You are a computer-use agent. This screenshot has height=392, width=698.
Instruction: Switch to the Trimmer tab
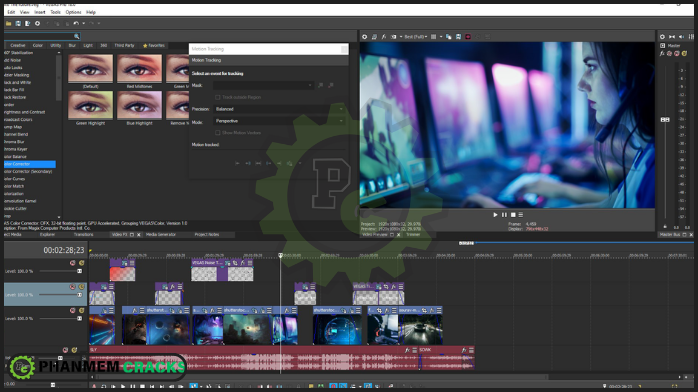413,234
